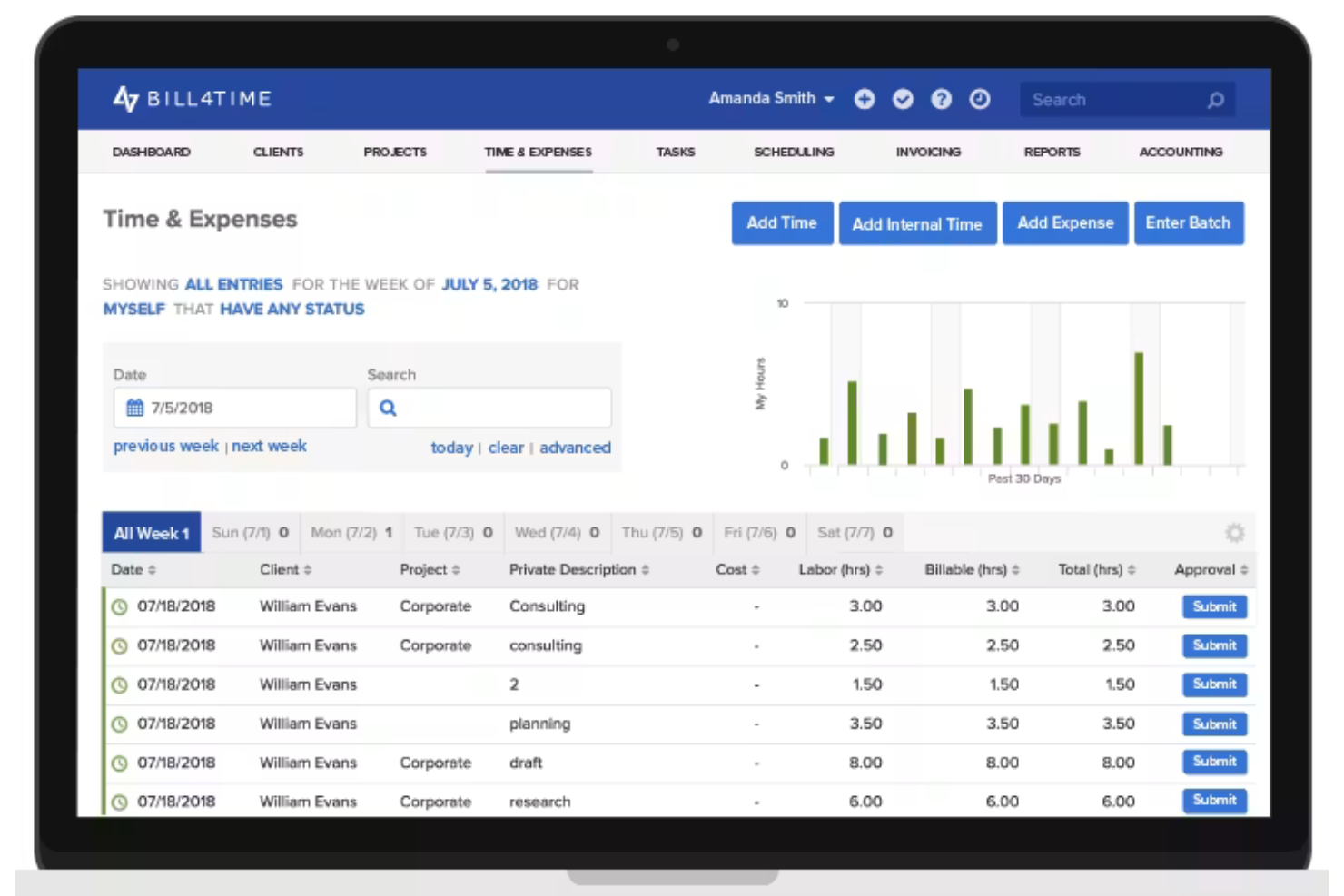Go to the Dashboard menu

[151, 152]
